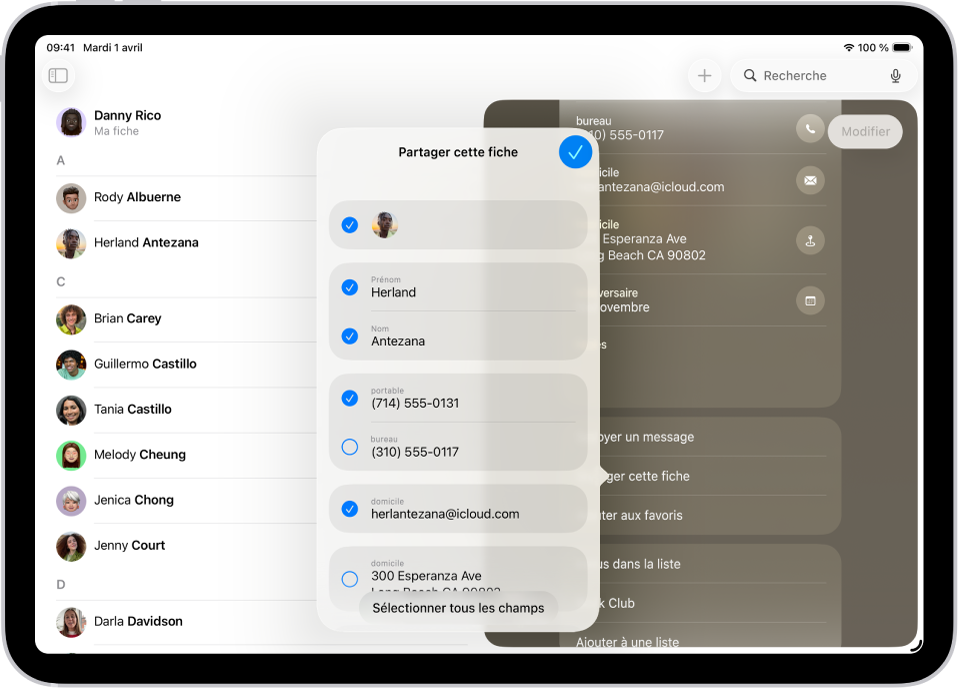963x689 pixels.
Task: Click the Modifier button
Action: [864, 131]
